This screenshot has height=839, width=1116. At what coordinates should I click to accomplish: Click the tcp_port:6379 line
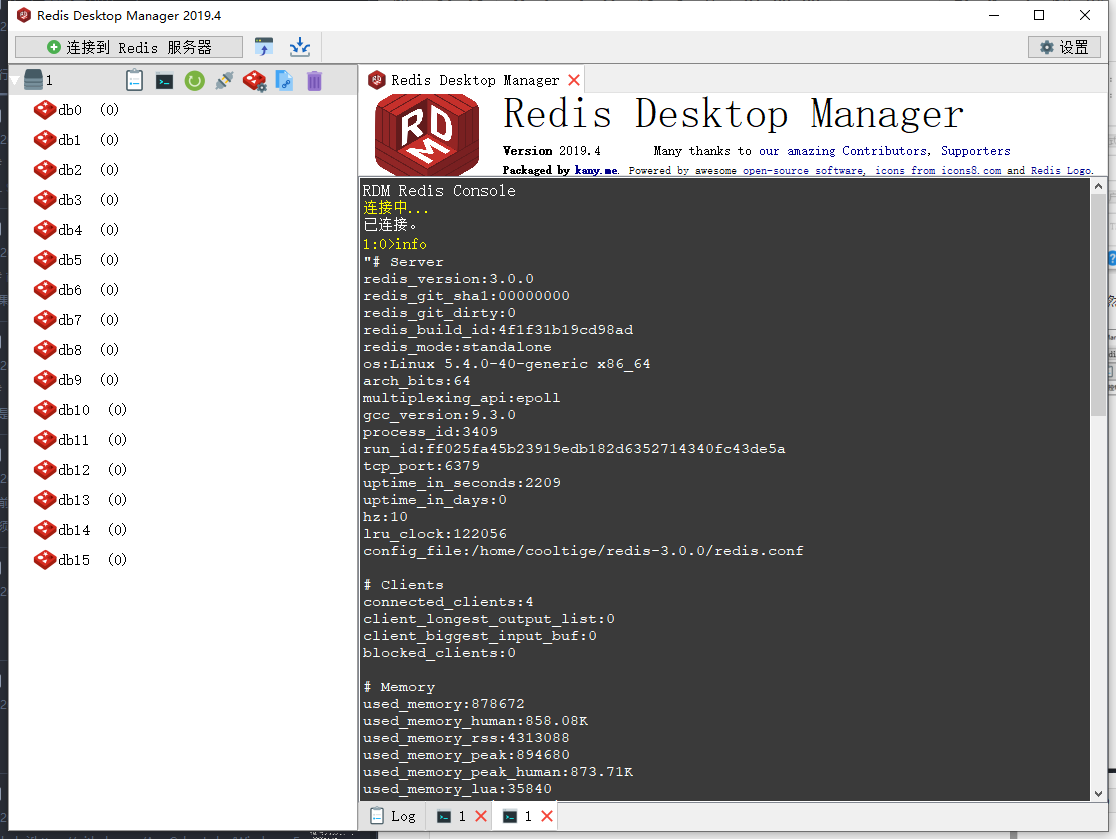(x=421, y=466)
